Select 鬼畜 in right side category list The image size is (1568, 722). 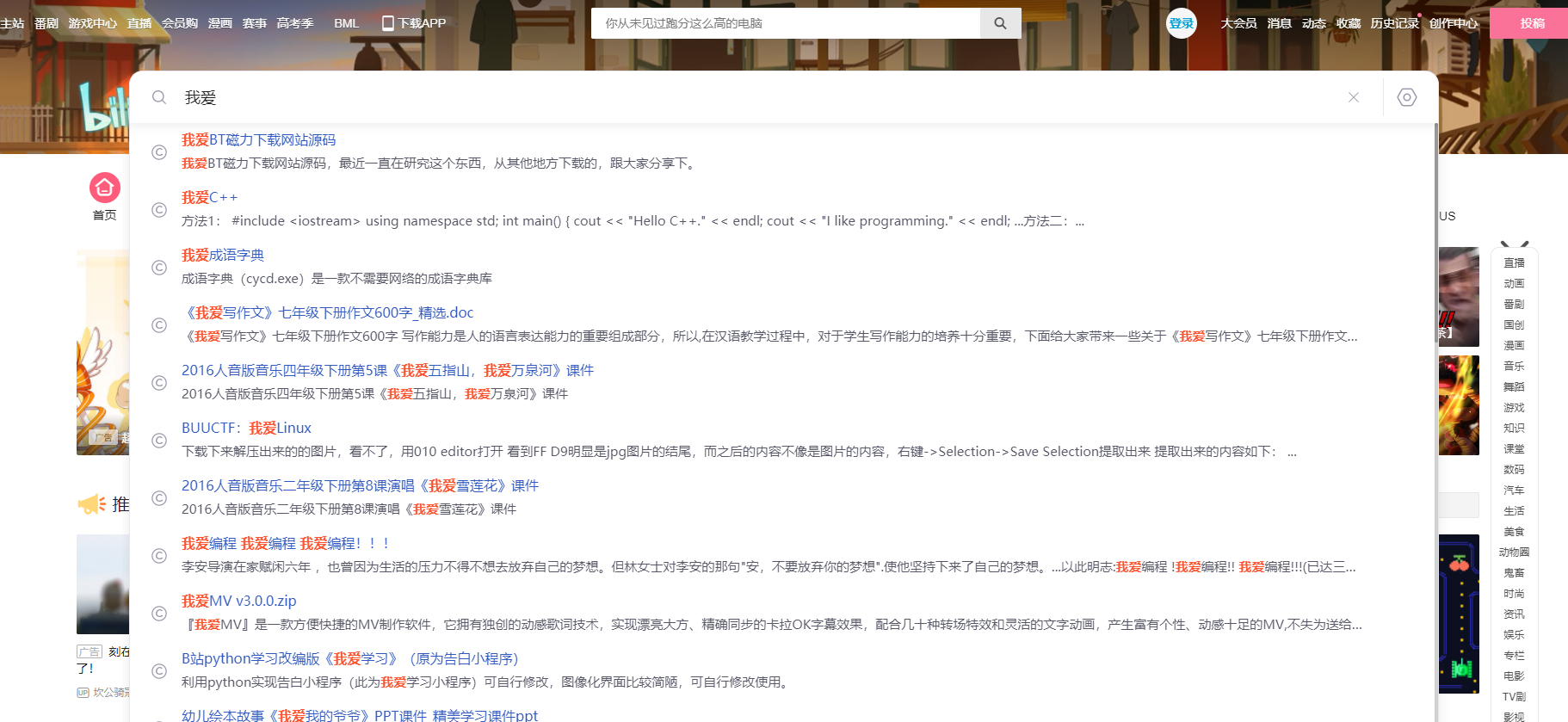point(1514,572)
